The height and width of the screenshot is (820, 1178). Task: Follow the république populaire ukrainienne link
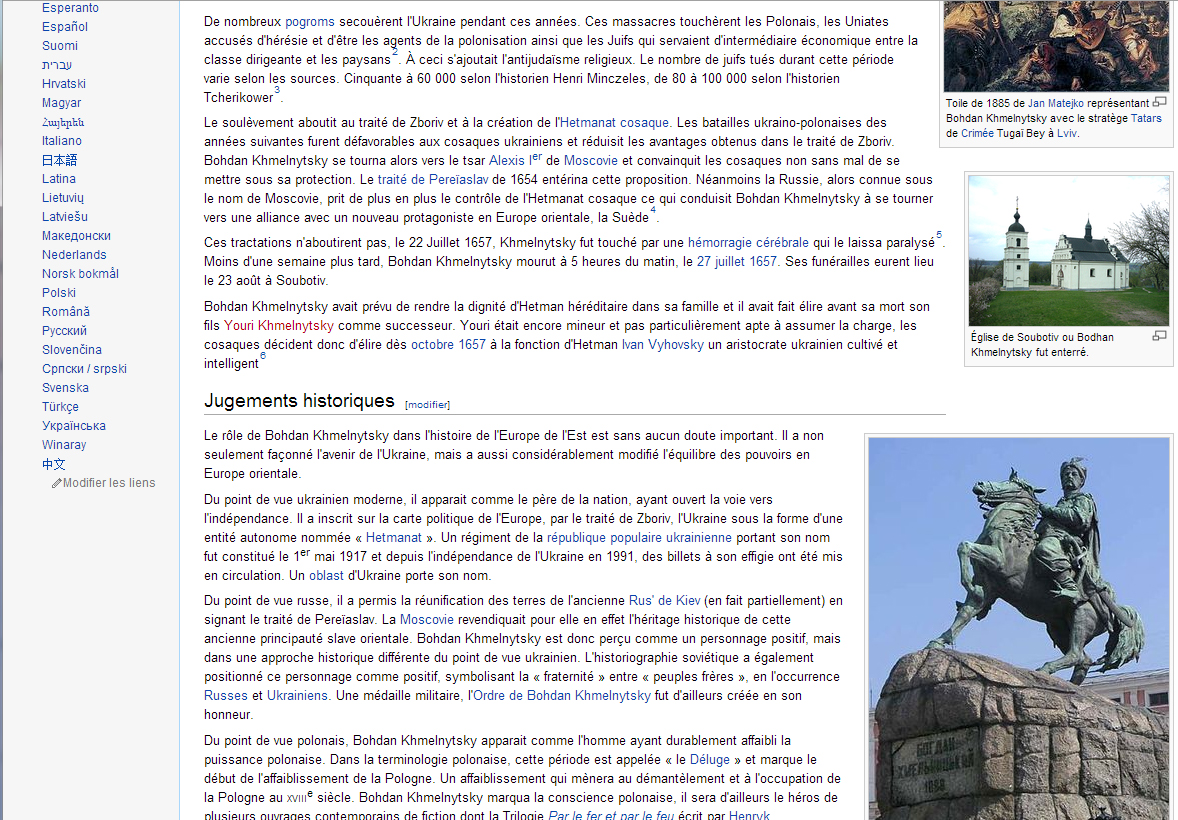639,538
